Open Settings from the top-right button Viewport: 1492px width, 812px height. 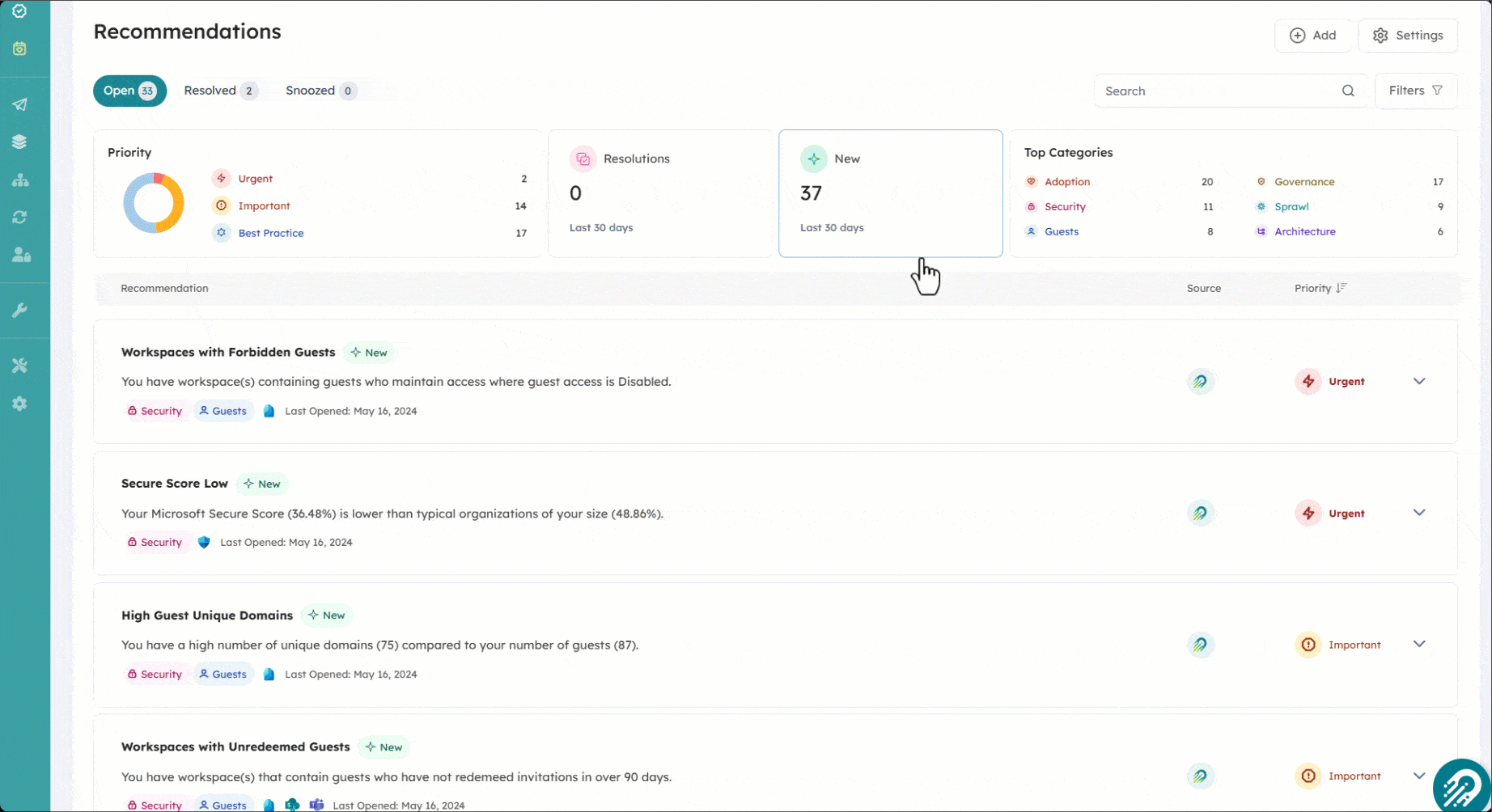pos(1408,35)
